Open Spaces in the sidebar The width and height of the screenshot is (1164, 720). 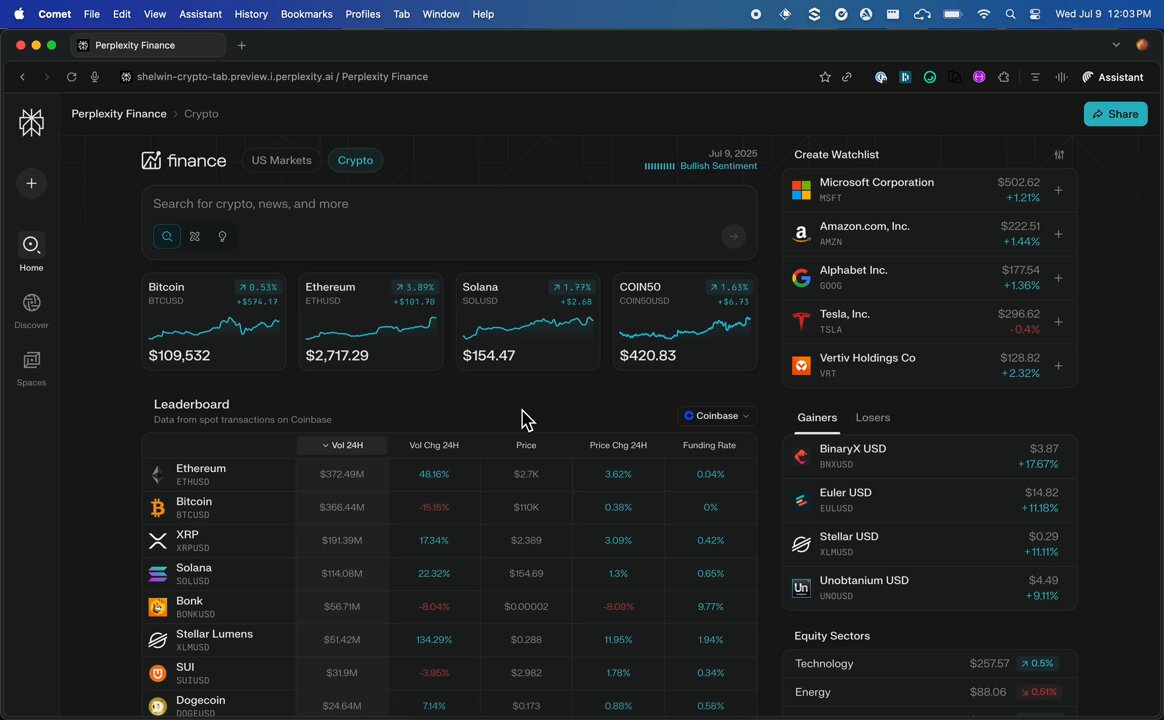tap(31, 367)
